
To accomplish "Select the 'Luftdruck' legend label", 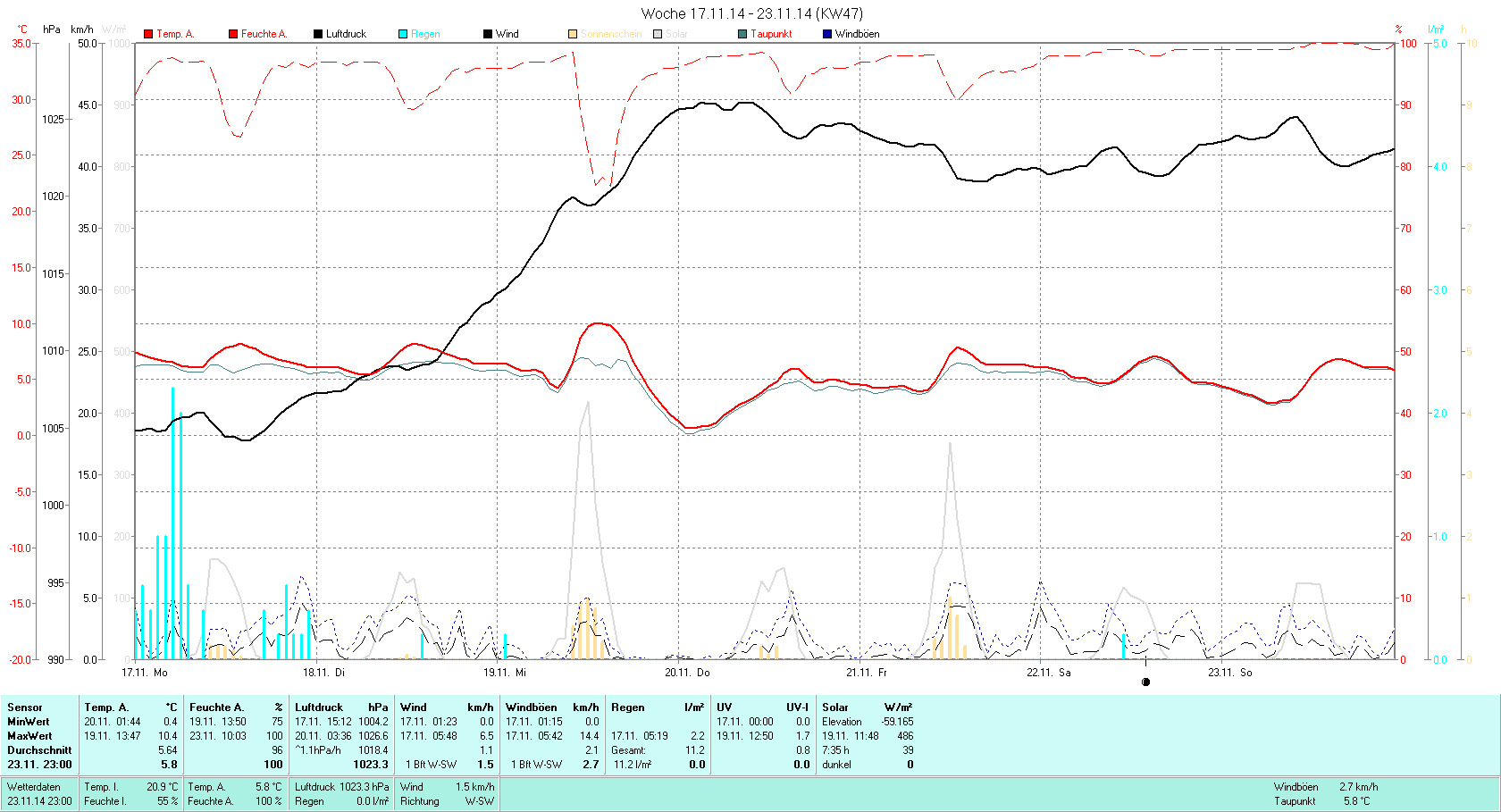I will coord(346,34).
